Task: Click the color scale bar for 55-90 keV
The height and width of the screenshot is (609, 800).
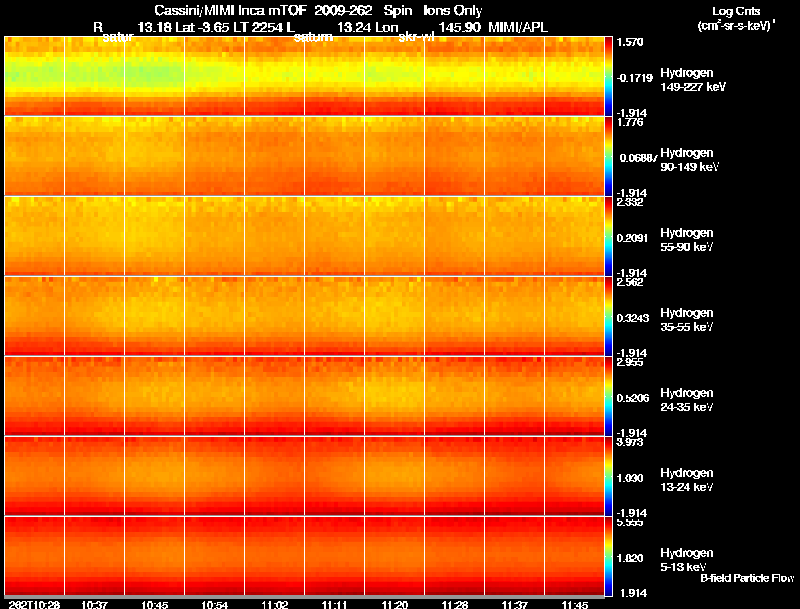Action: point(608,236)
